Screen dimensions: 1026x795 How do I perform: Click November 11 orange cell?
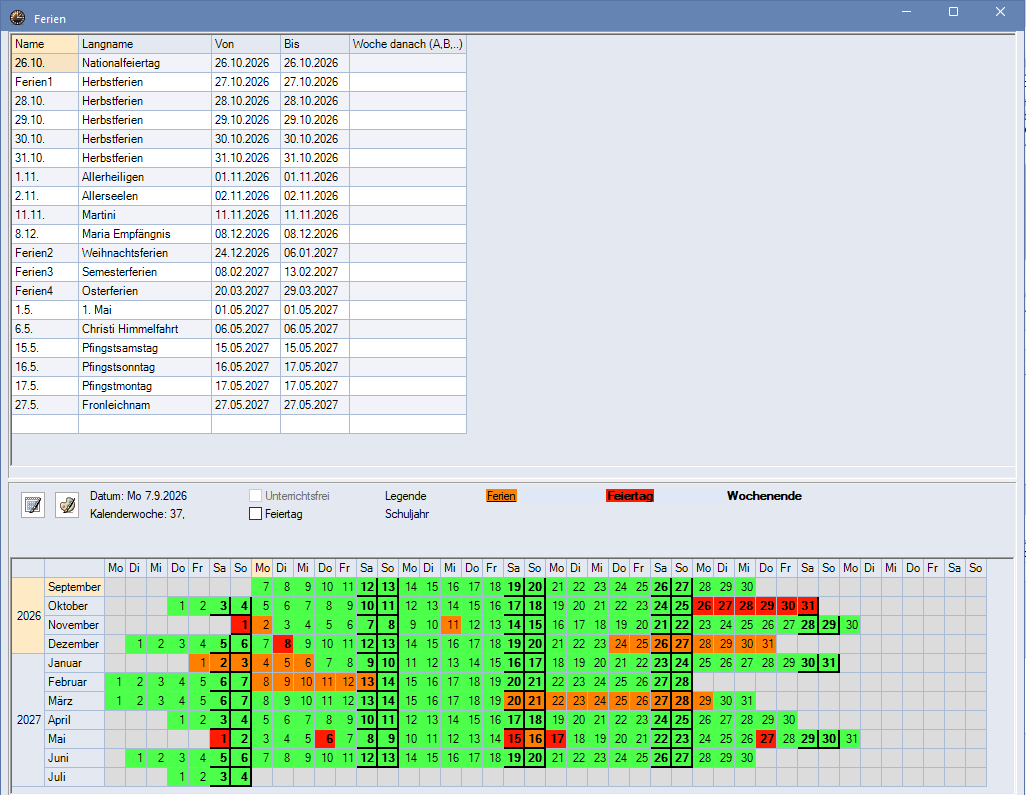451,625
